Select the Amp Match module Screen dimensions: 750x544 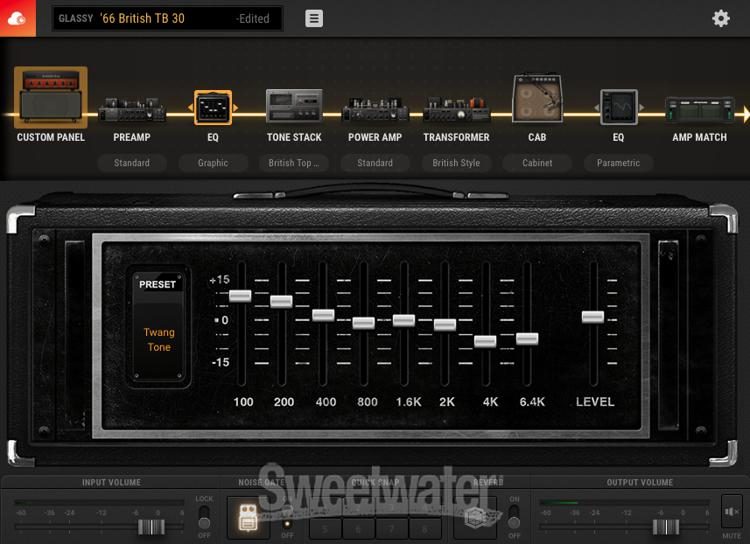[x=699, y=109]
